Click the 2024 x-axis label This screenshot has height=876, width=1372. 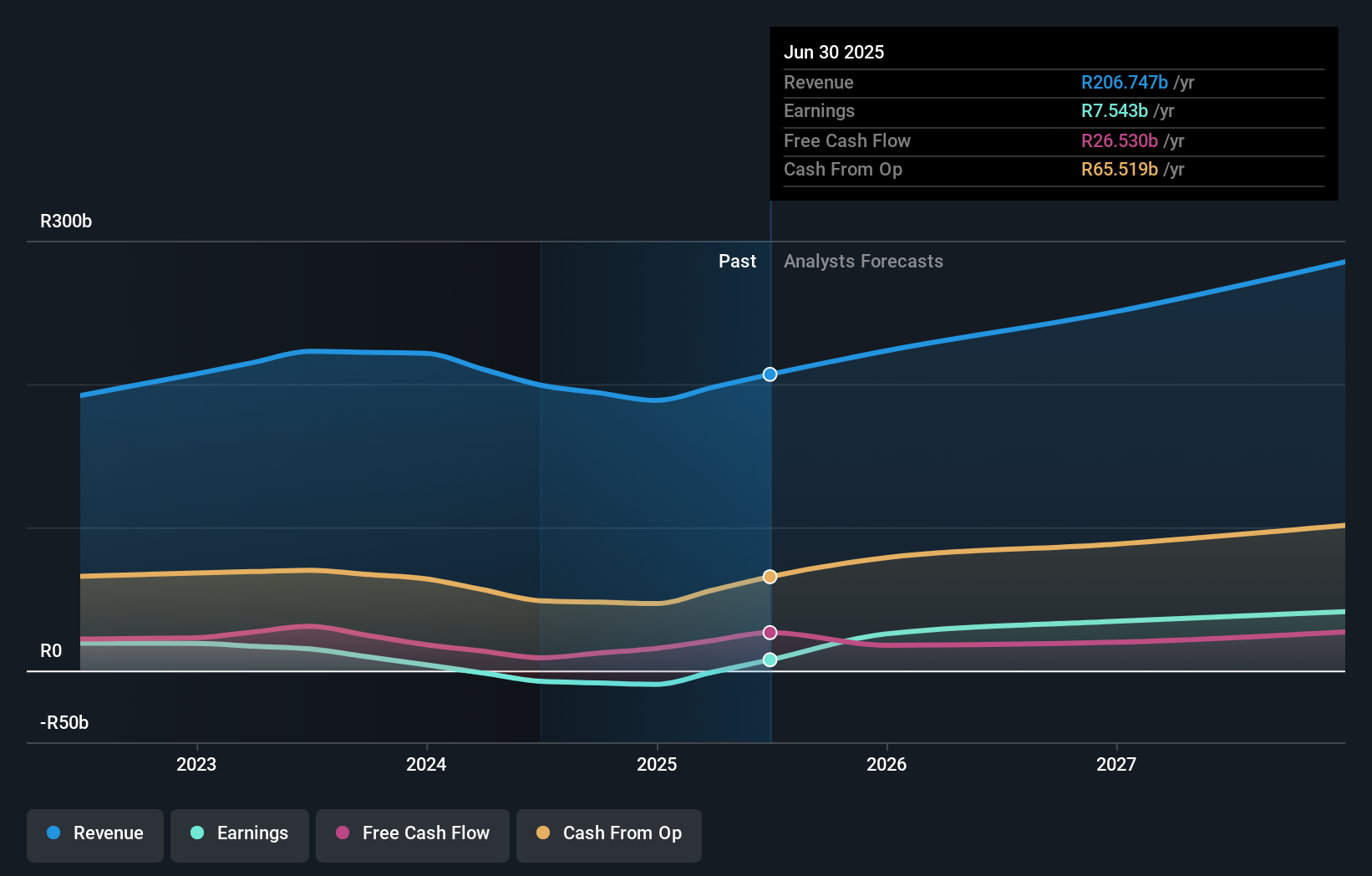[x=426, y=764]
